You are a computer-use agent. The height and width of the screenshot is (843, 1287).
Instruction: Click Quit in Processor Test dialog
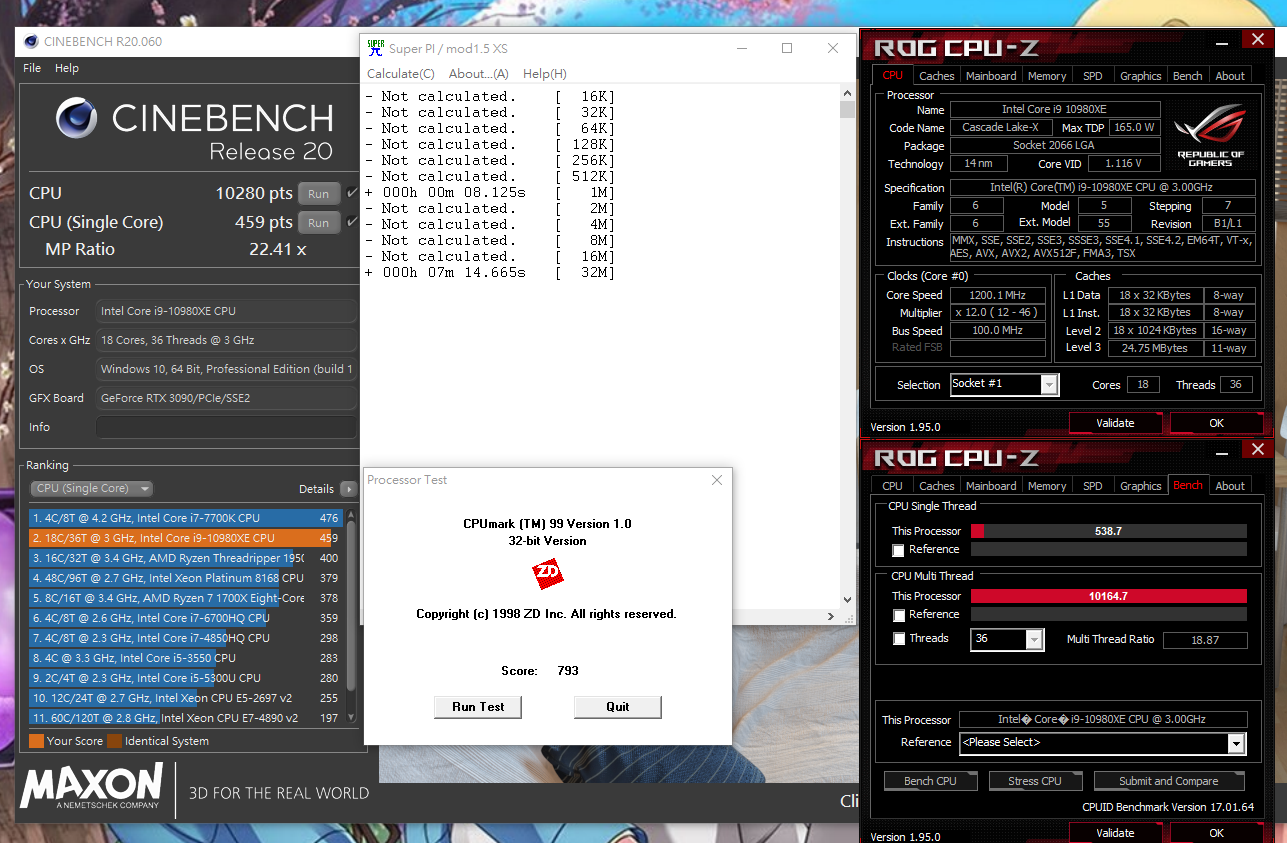point(618,707)
